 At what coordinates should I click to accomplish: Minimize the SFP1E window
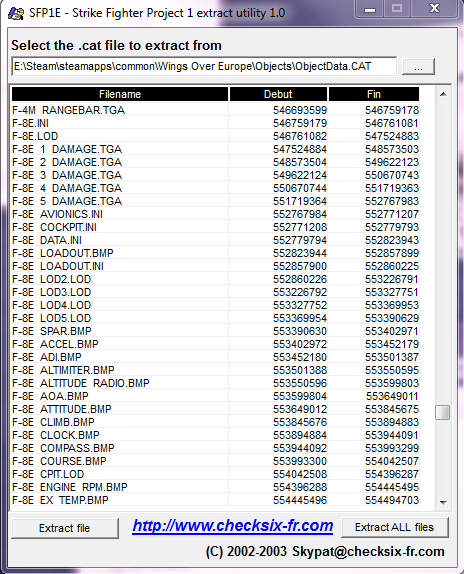pyautogui.click(x=370, y=9)
